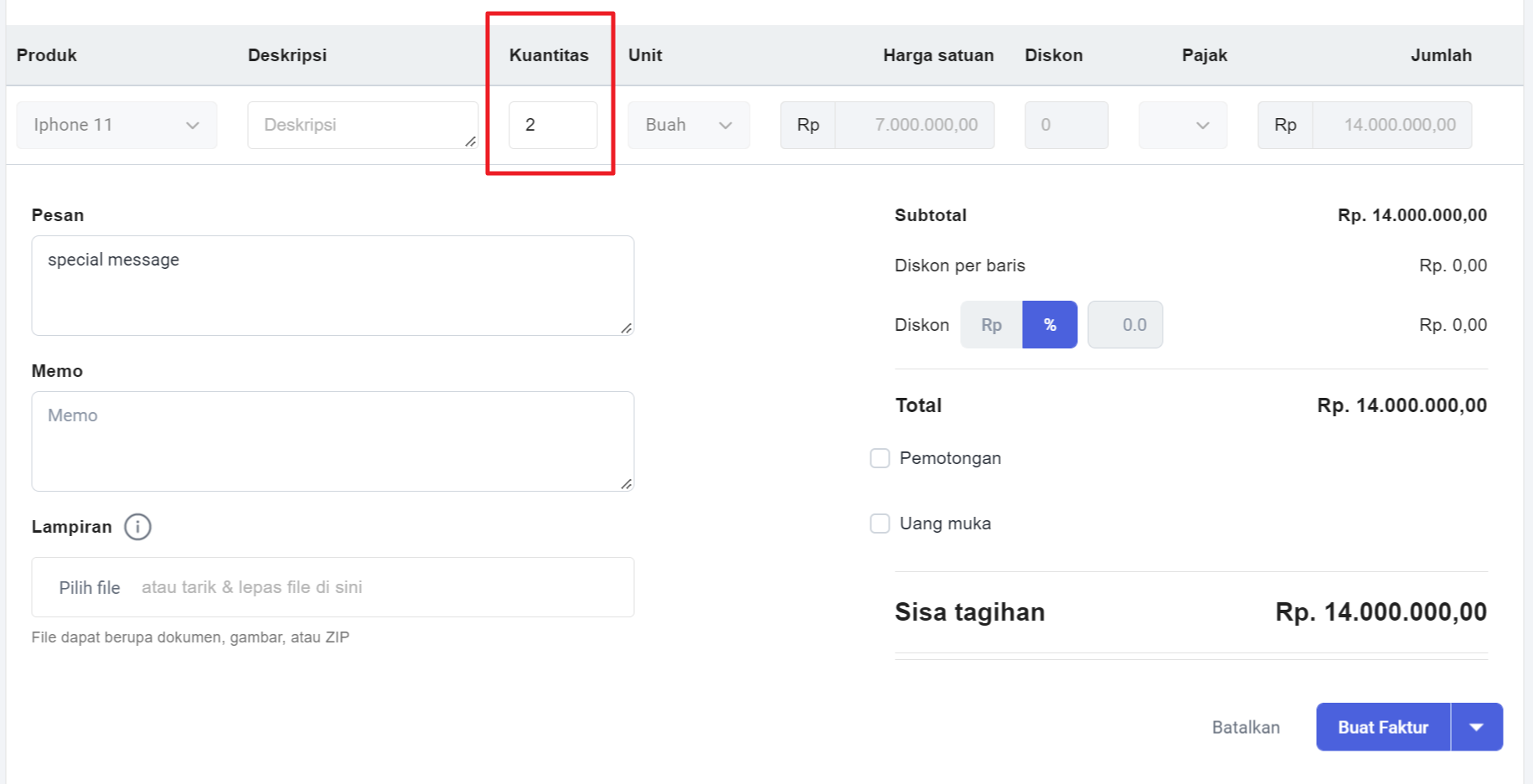This screenshot has width=1533, height=784.
Task: Click the Jumlah column header
Action: coord(1441,55)
